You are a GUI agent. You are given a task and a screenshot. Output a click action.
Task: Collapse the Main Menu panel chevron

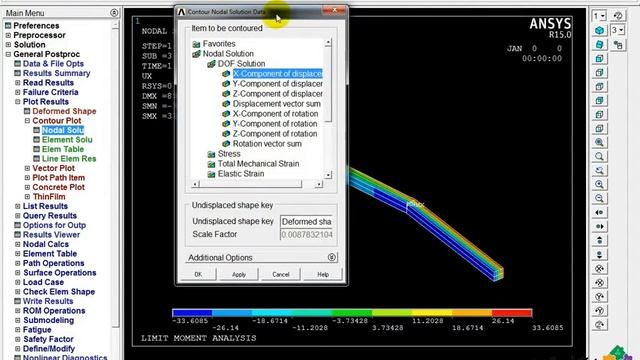[x=114, y=13]
